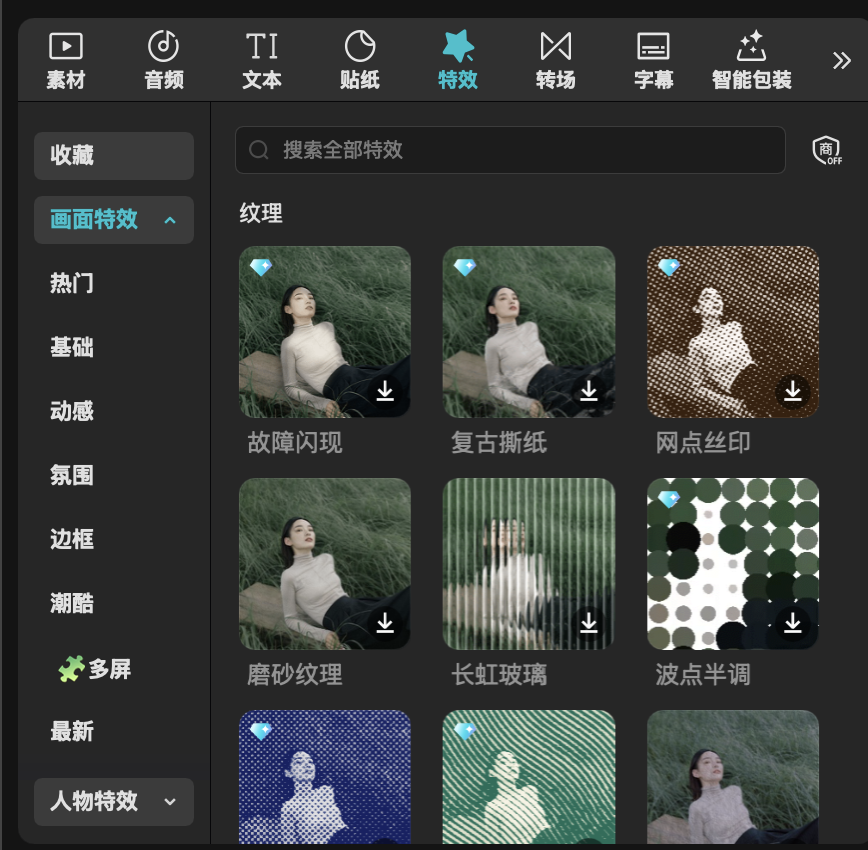The width and height of the screenshot is (868, 850).
Task: Click diamond badge on blue halftone thumbnail
Action: click(261, 731)
